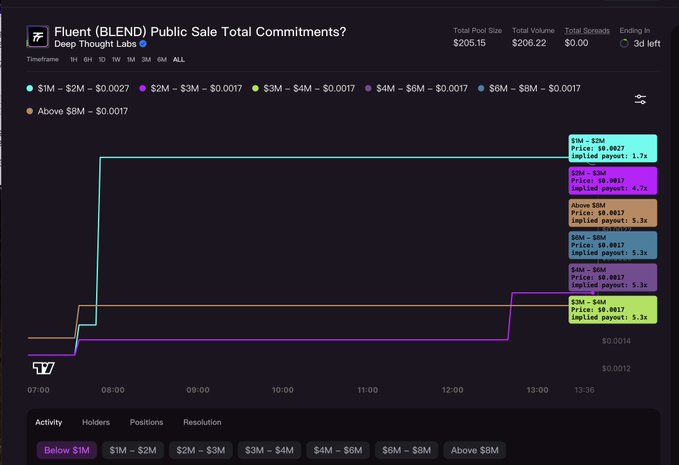Click the Fluent logo icon
Screen dimensions: 679x465
38,38
